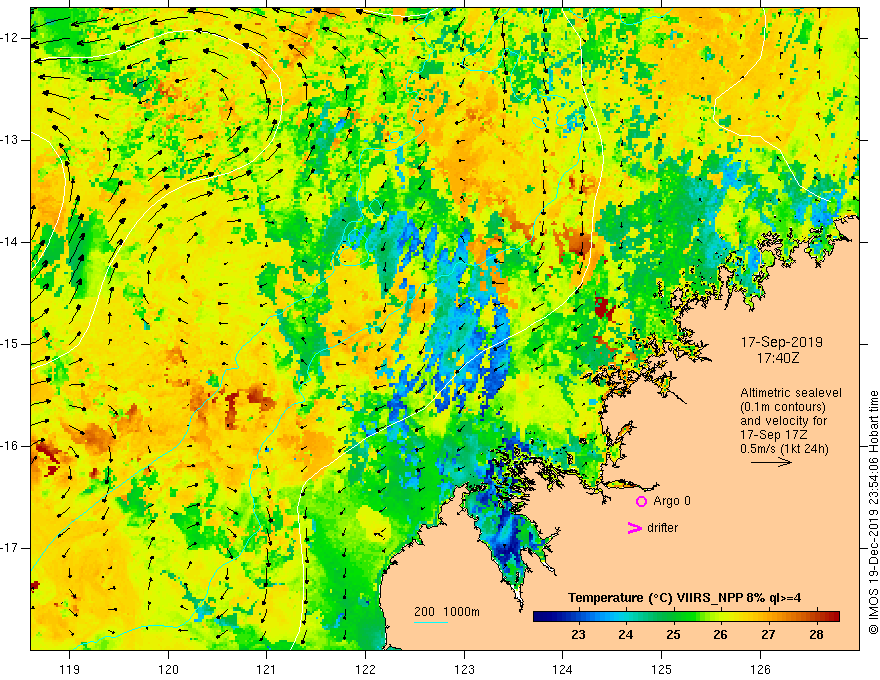Click the colorbar value 26
The height and width of the screenshot is (680, 880).
click(x=721, y=635)
